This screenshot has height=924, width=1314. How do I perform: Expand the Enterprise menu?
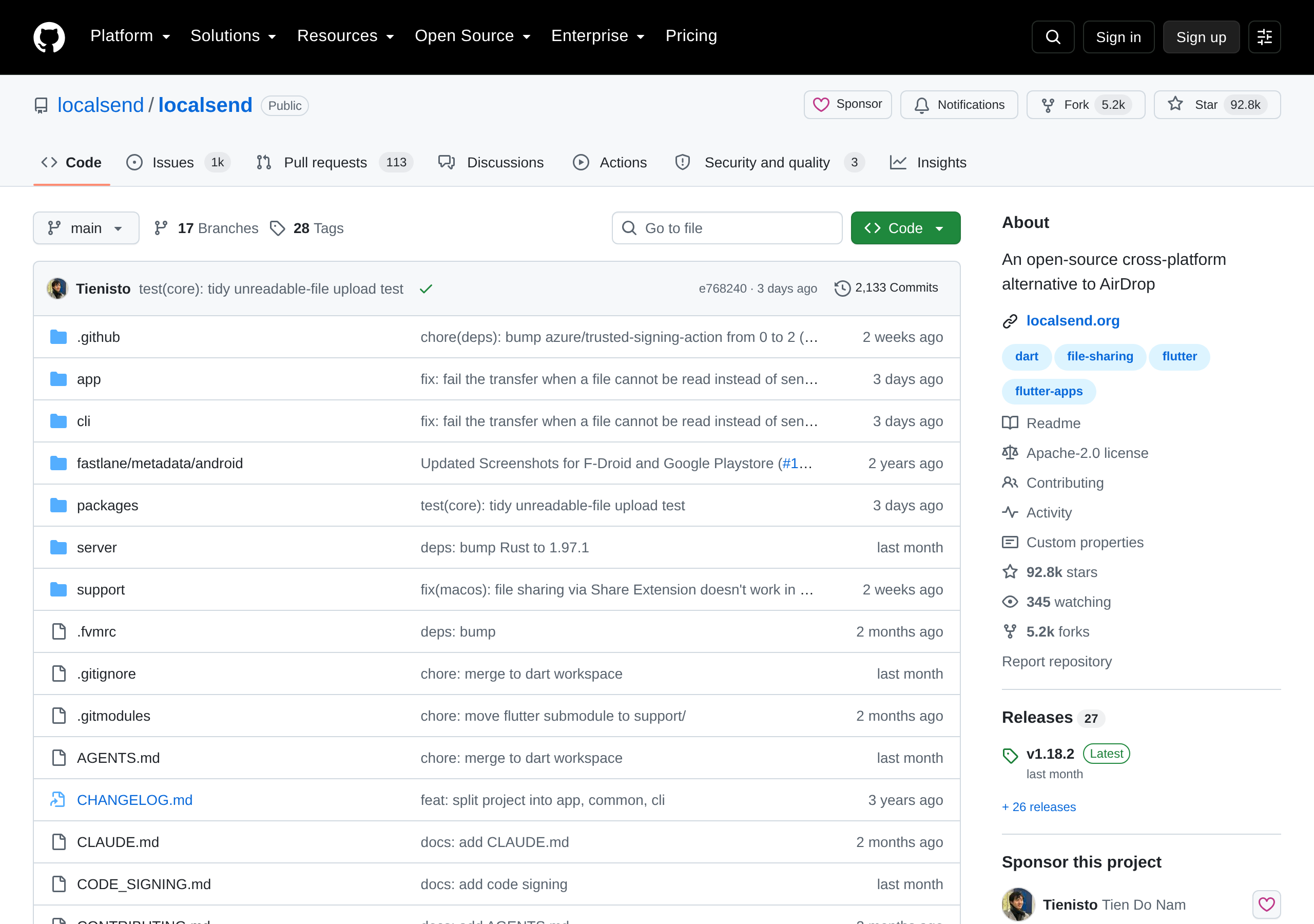[x=597, y=36]
